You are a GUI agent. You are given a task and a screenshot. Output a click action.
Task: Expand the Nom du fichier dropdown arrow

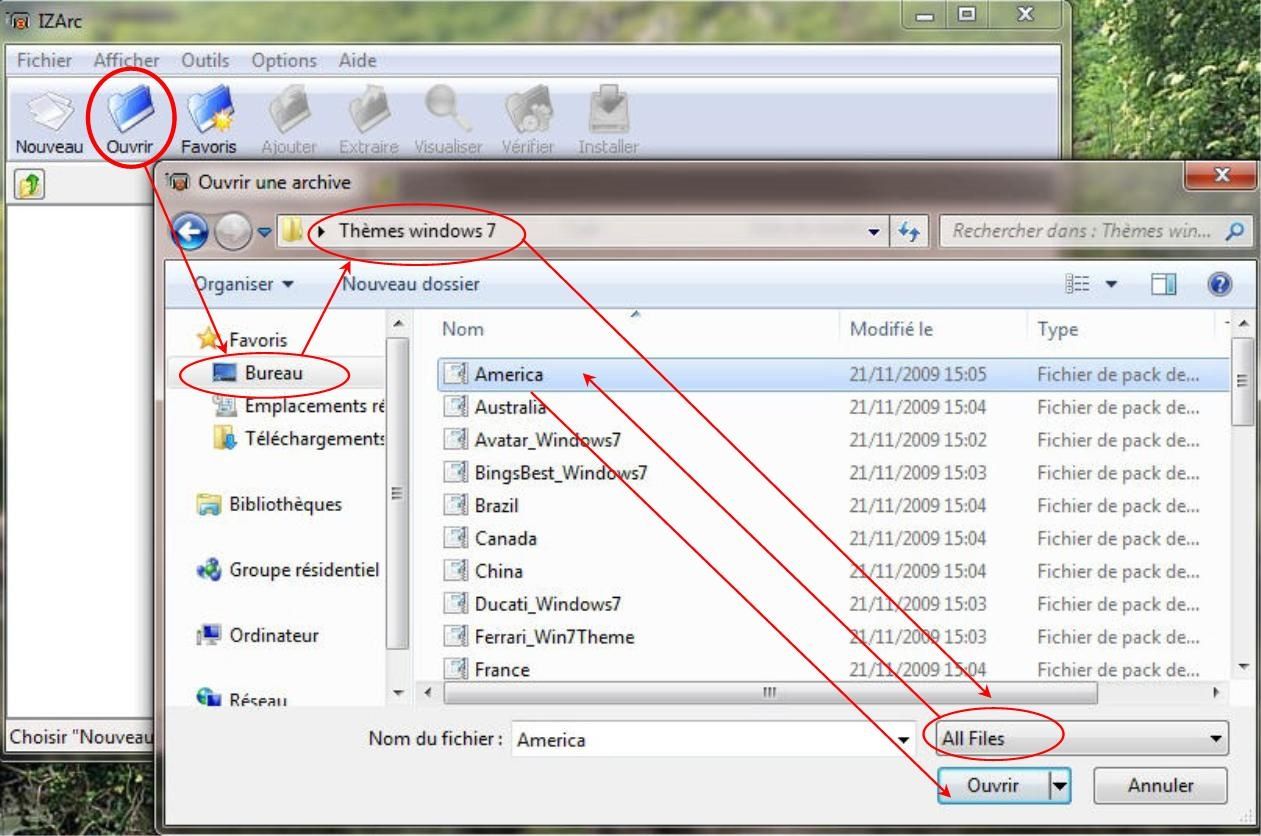click(906, 740)
